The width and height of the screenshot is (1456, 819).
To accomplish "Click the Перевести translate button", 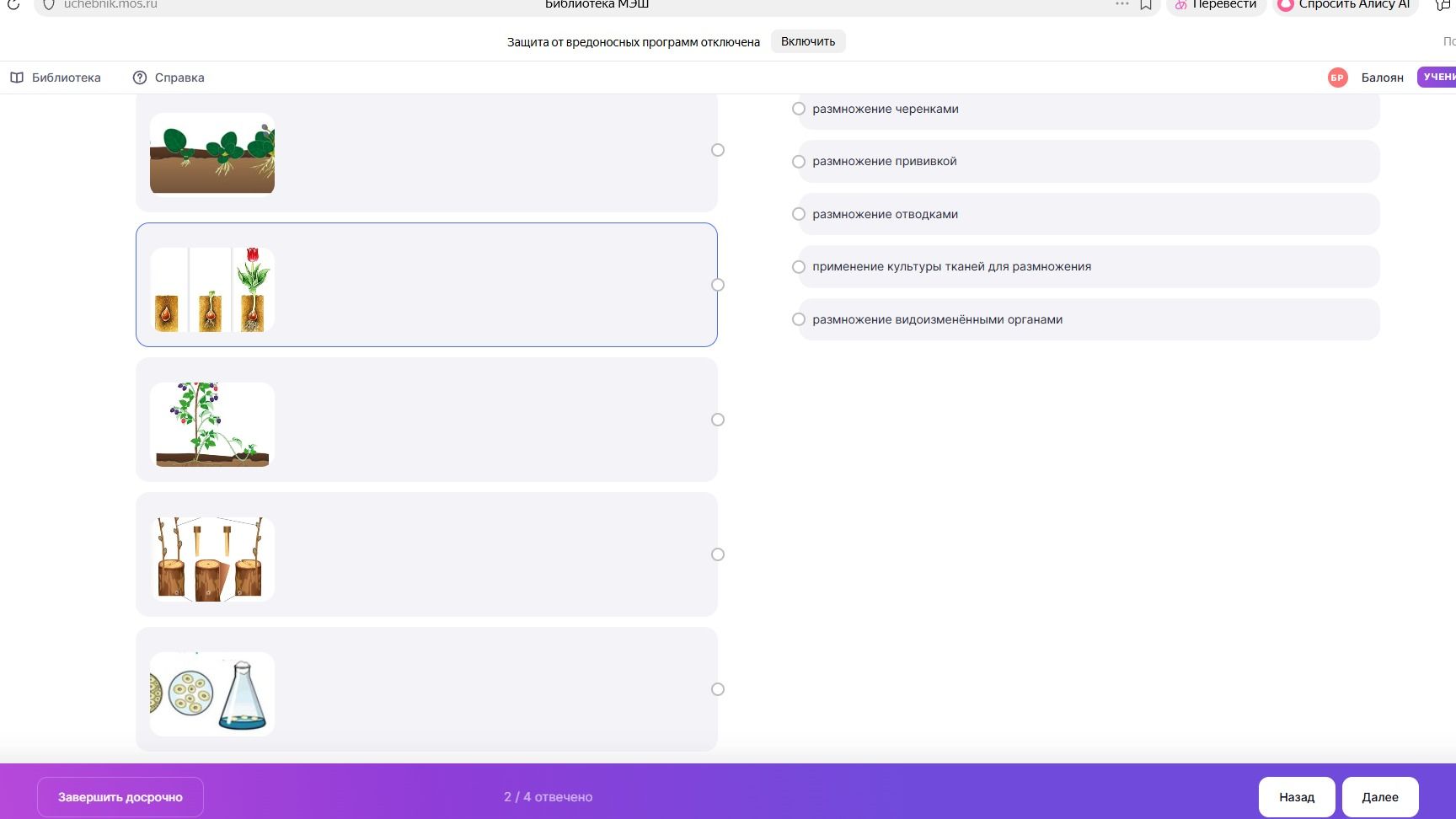I will 1216,5.
